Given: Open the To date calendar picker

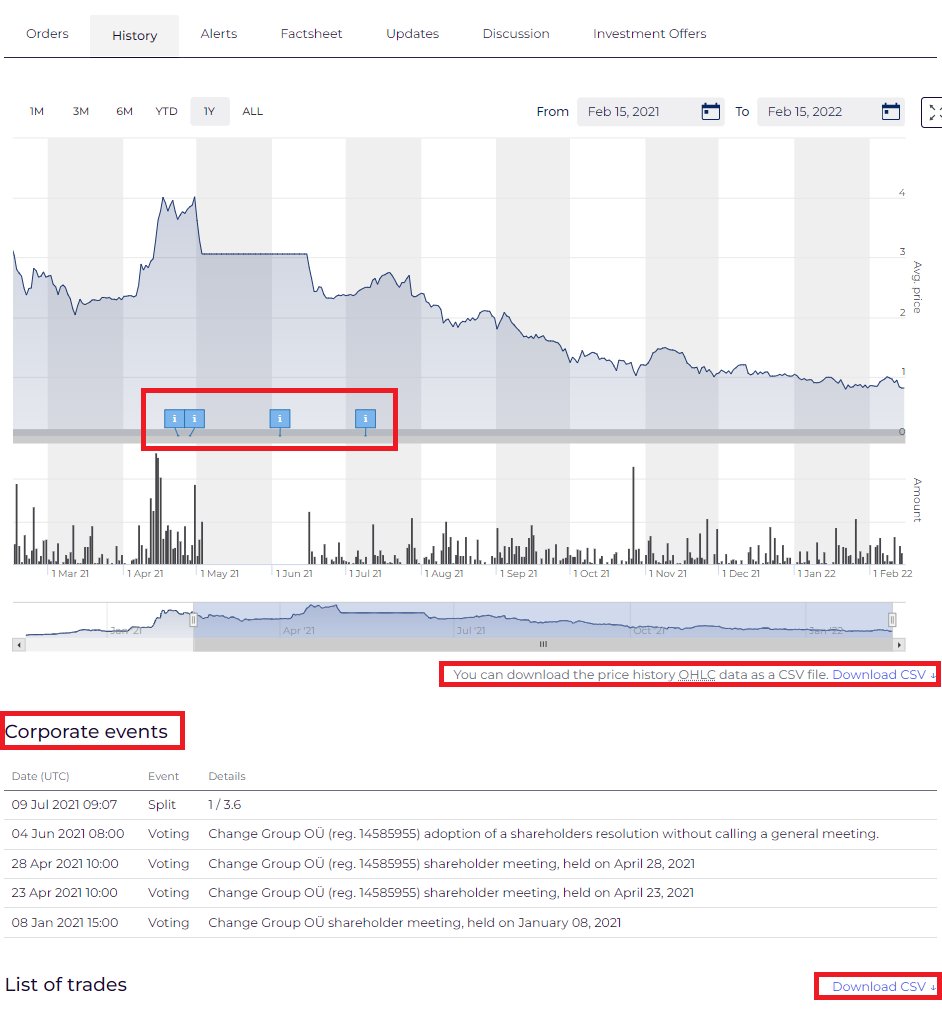Looking at the screenshot, I should [890, 112].
